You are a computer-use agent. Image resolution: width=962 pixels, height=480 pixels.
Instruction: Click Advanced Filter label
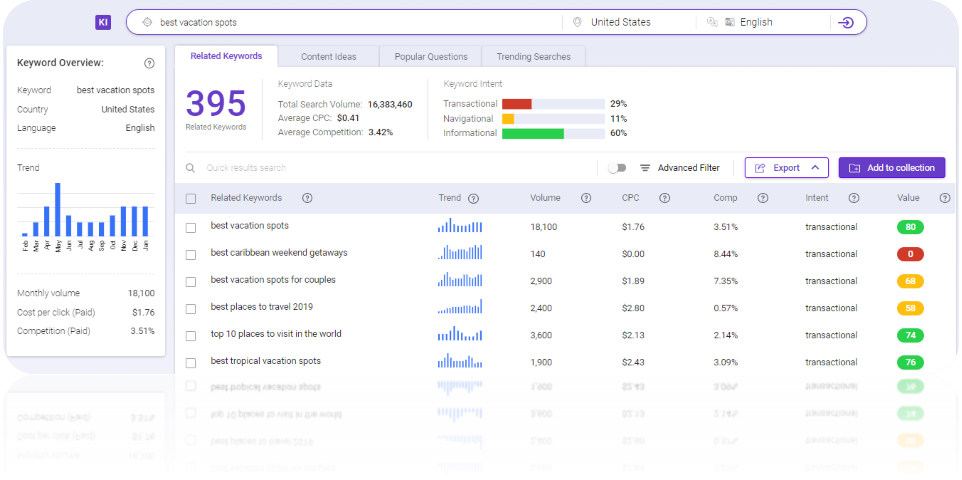pyautogui.click(x=688, y=168)
